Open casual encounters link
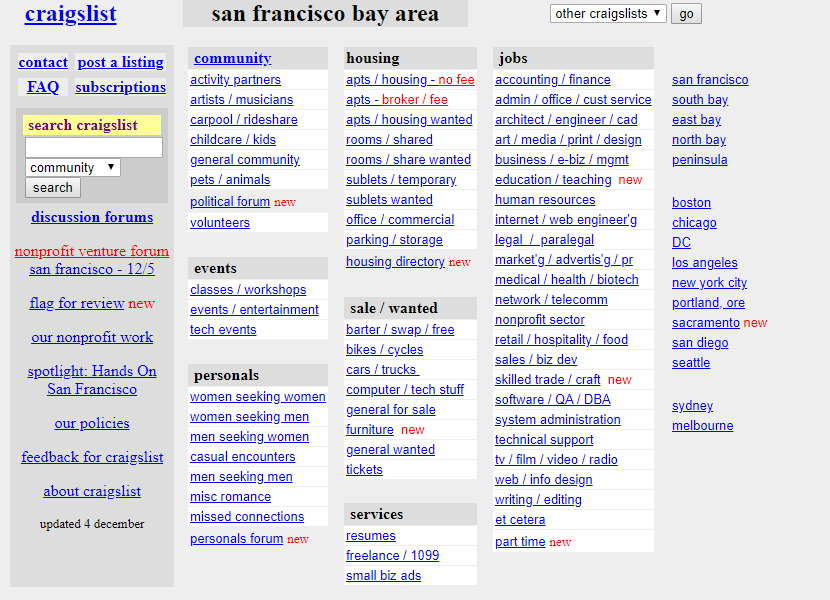 [242, 456]
